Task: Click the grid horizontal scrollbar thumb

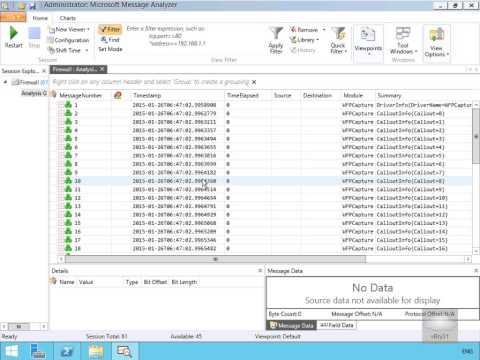Action: pyautogui.click(x=215, y=259)
